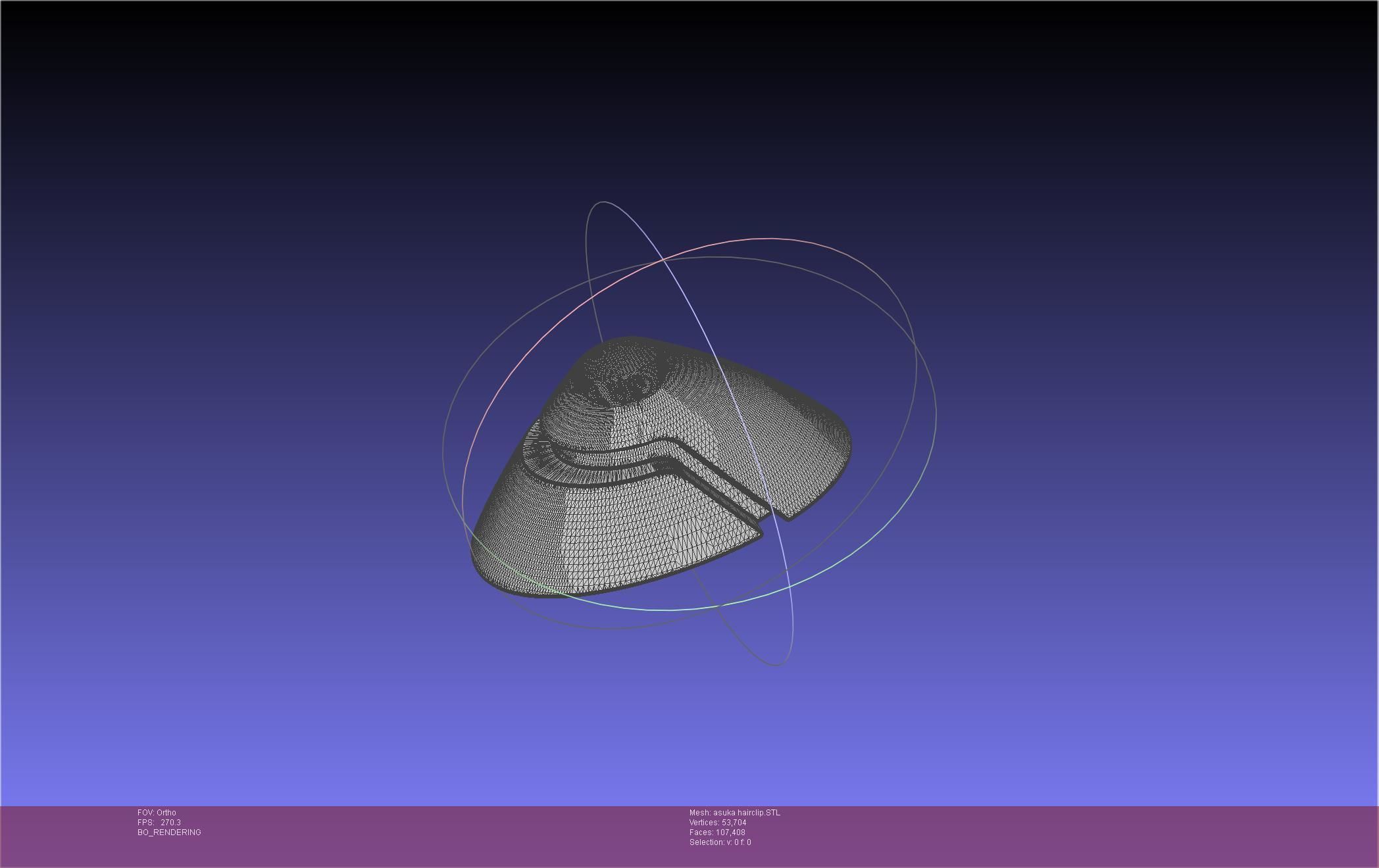The image size is (1379, 868).
Task: Click the Faces: 107,408 readout
Action: coord(716,832)
